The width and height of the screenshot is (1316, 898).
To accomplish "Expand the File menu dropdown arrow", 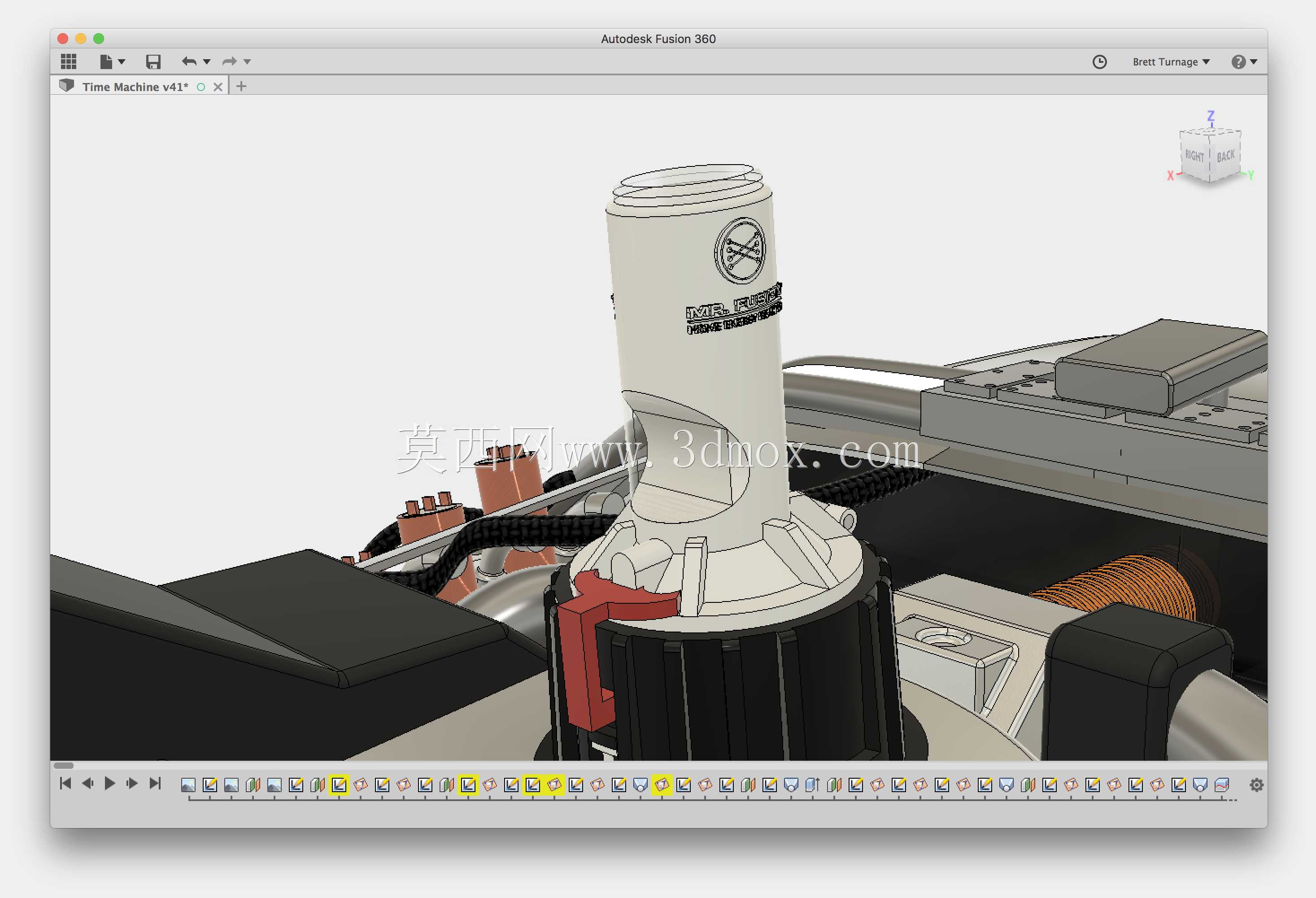I will coord(122,62).
